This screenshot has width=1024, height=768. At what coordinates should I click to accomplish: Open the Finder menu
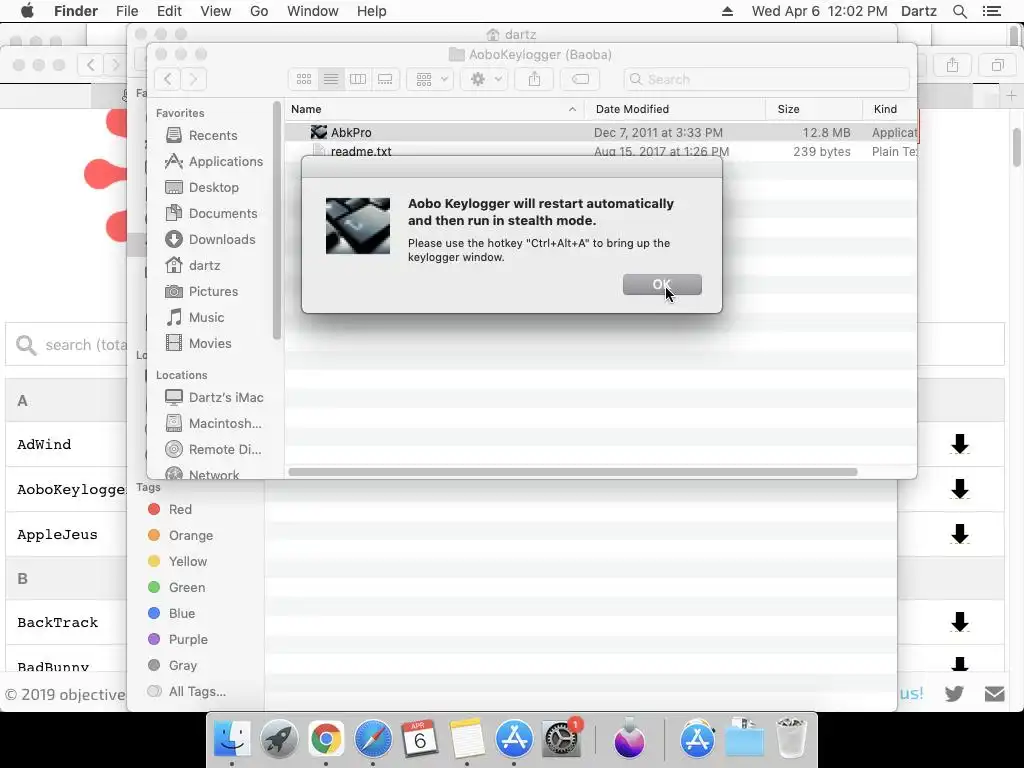[x=76, y=11]
